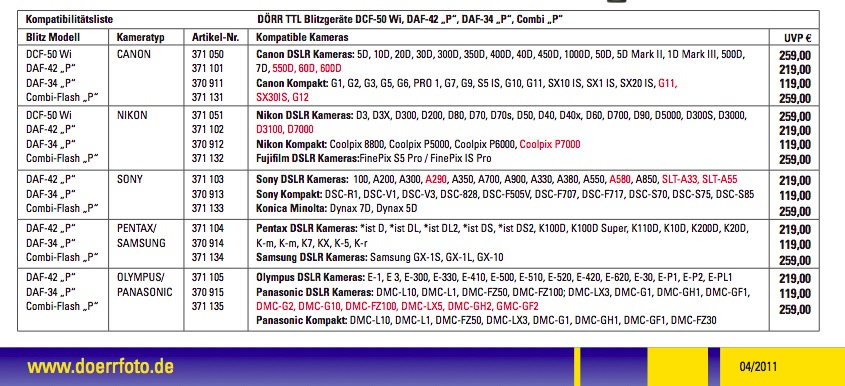Click article number 371 103

[207, 179]
